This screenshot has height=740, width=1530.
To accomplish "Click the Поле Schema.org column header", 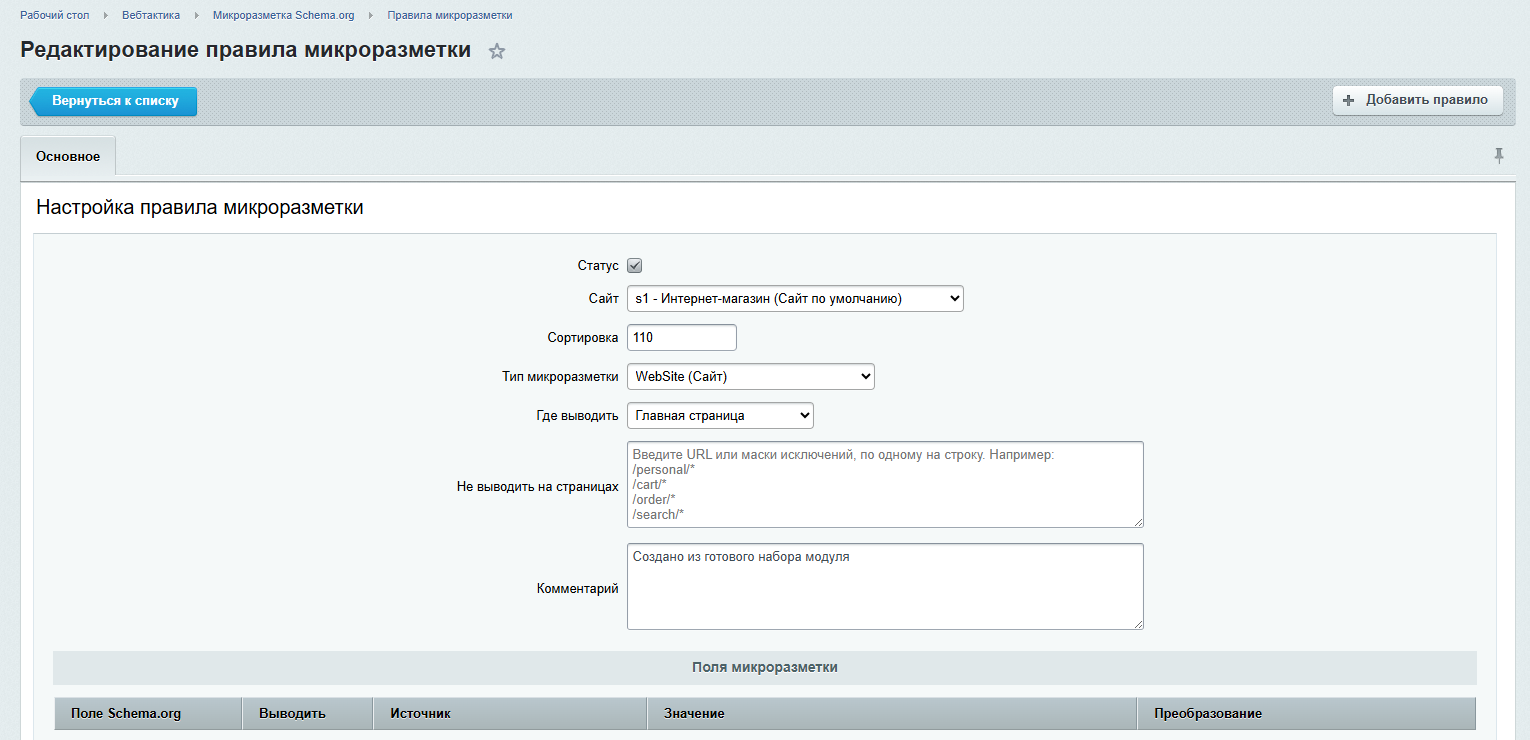I will click(148, 714).
